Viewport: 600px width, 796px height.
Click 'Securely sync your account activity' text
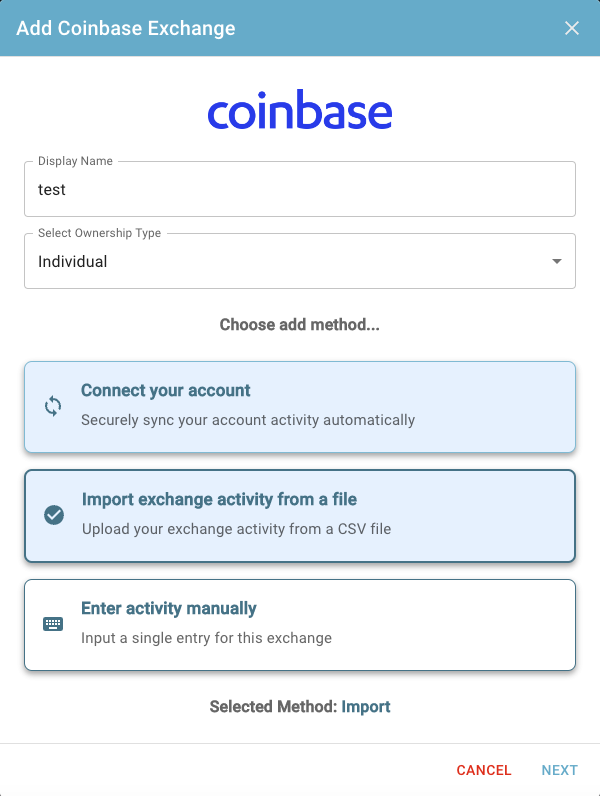[x=248, y=420]
